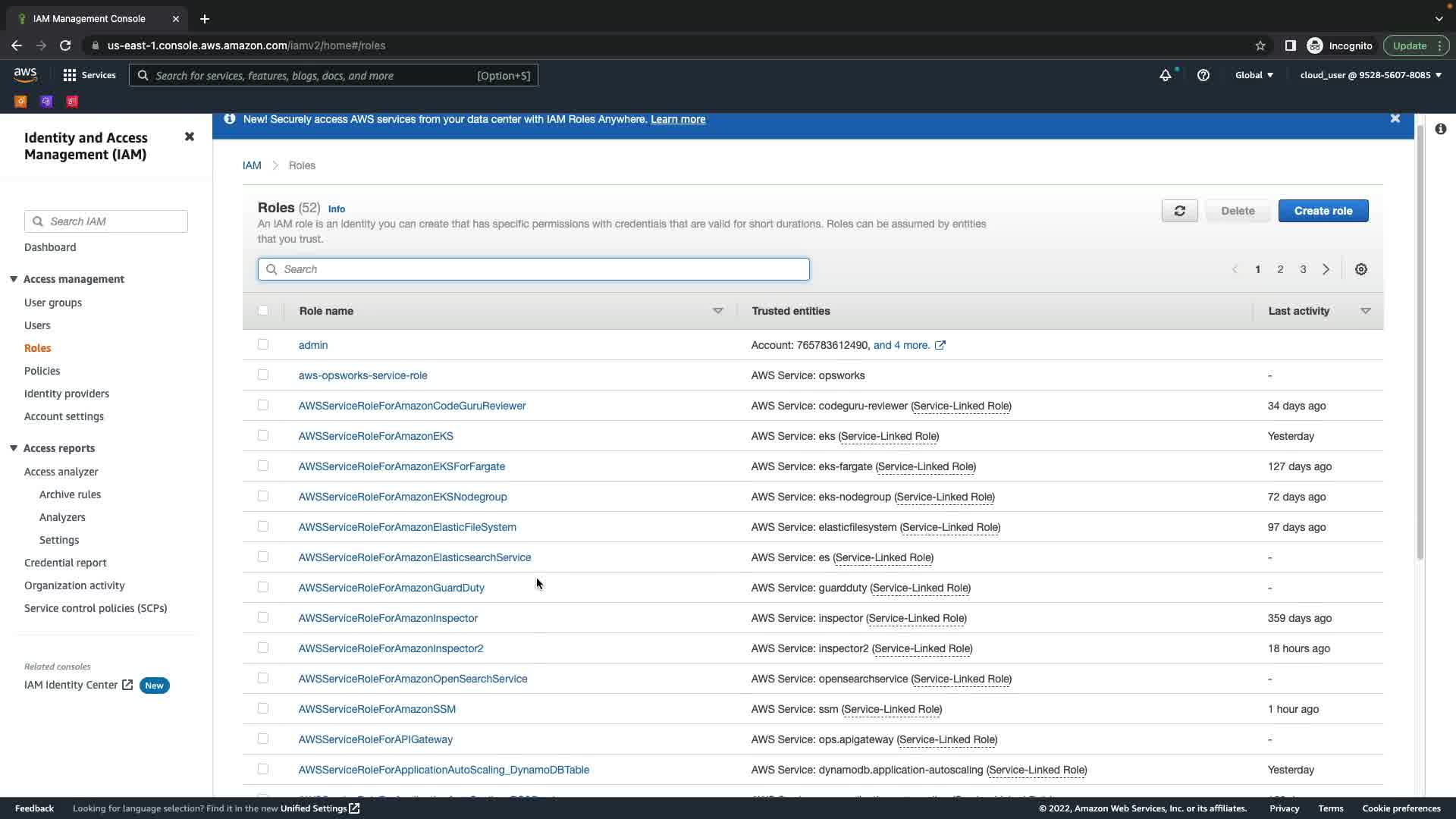Viewport: 1456px width, 819px height.
Task: Open Policies in the sidebar
Action: [42, 371]
